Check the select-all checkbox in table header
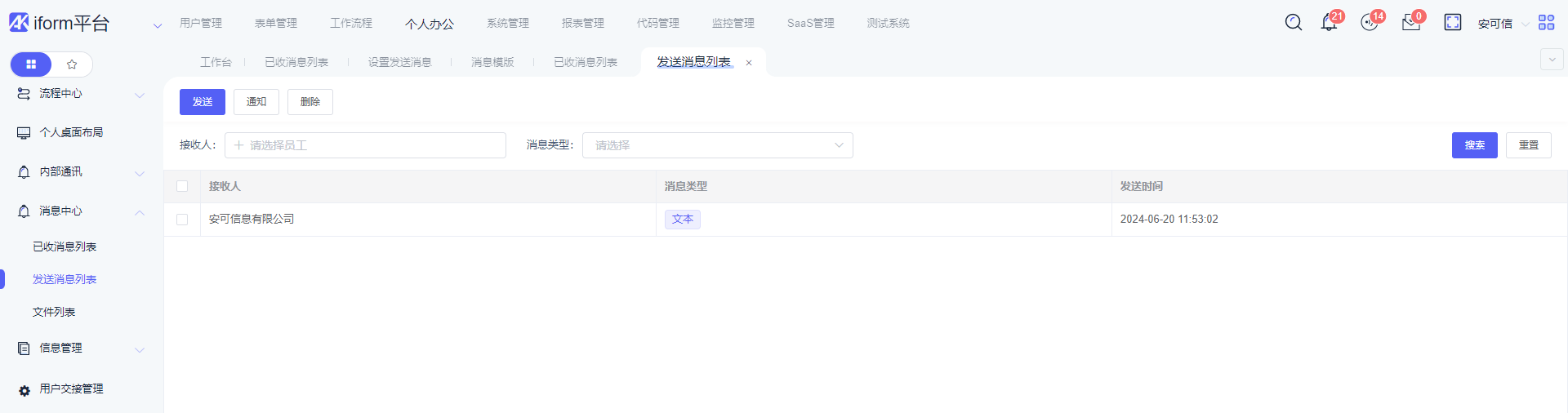1568x413 pixels. coord(182,186)
